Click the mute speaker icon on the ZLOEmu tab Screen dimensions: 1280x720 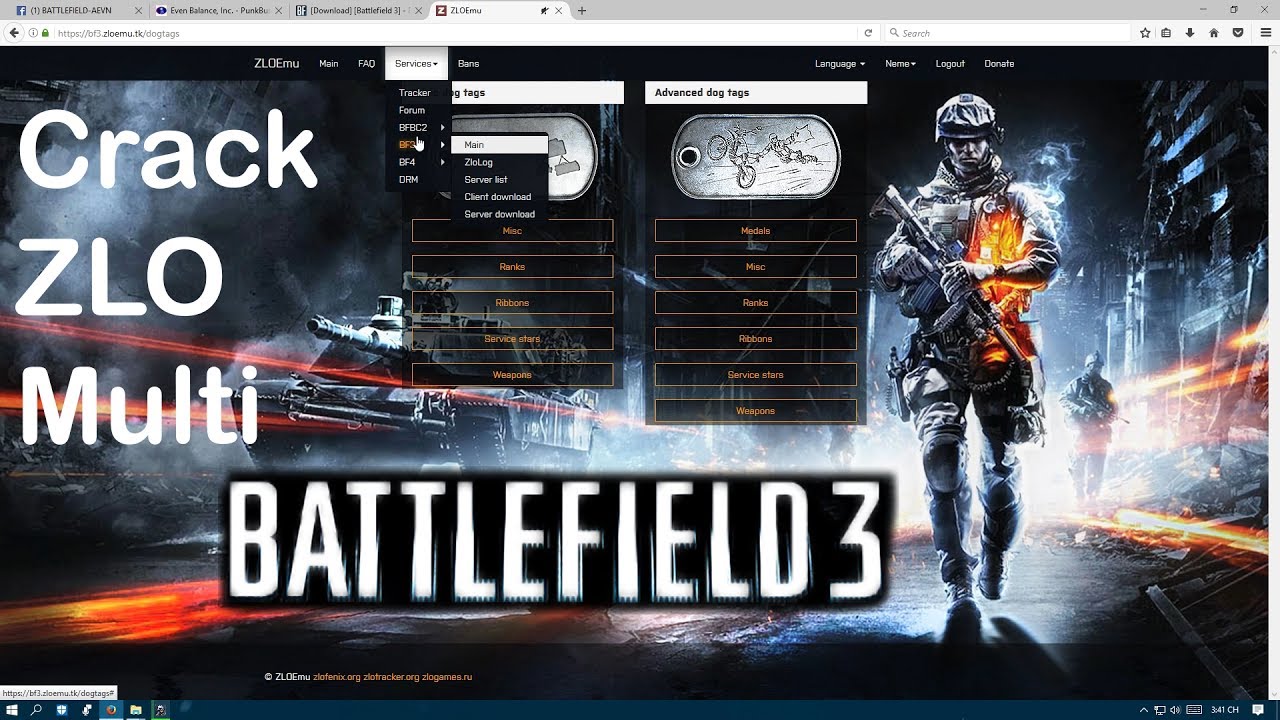[x=544, y=11]
